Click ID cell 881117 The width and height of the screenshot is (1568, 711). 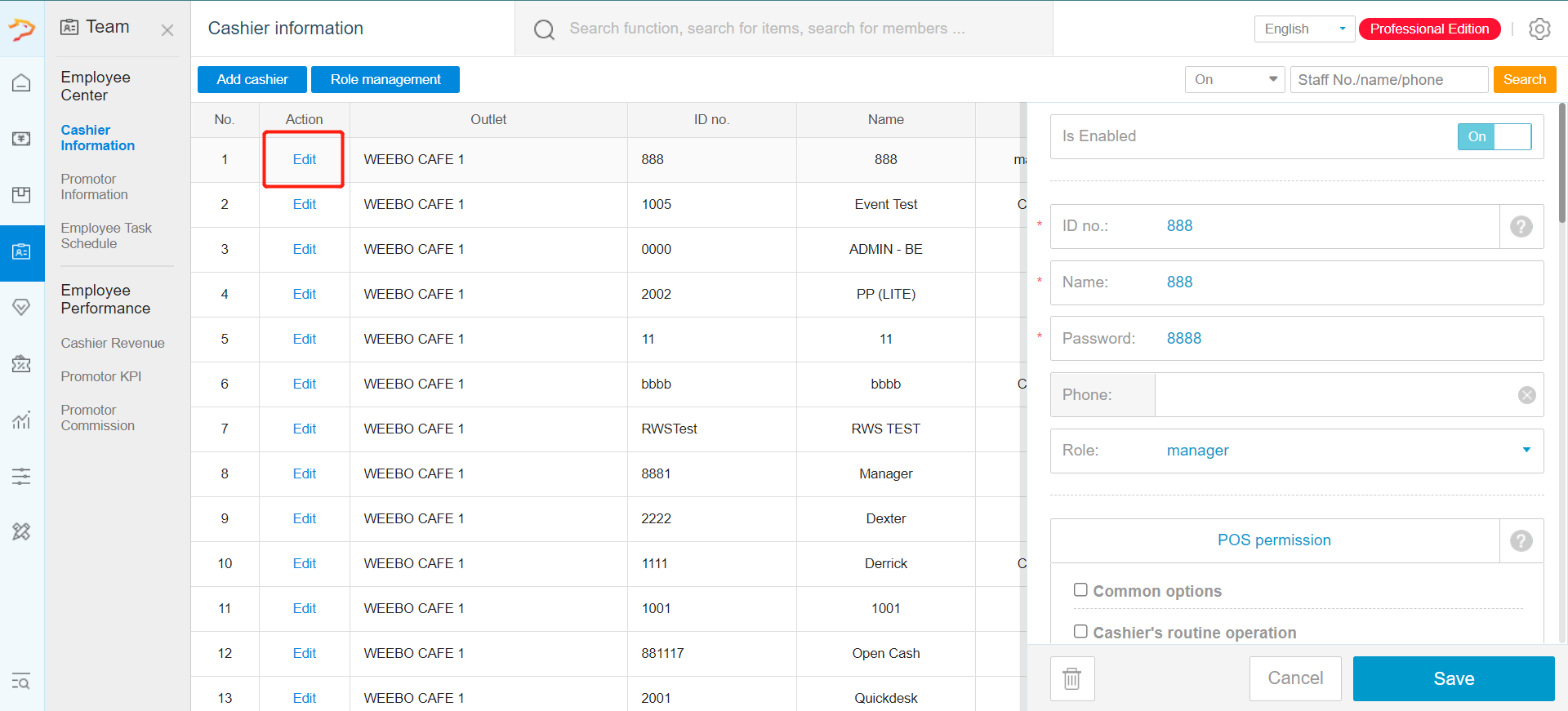[712, 653]
